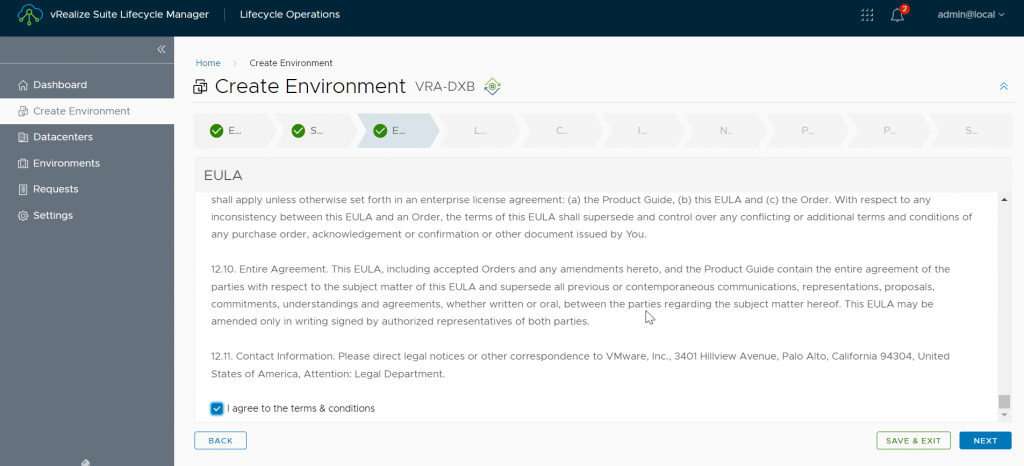Collapse the page header with double up chevron
The width and height of the screenshot is (1024, 466).
[1004, 86]
